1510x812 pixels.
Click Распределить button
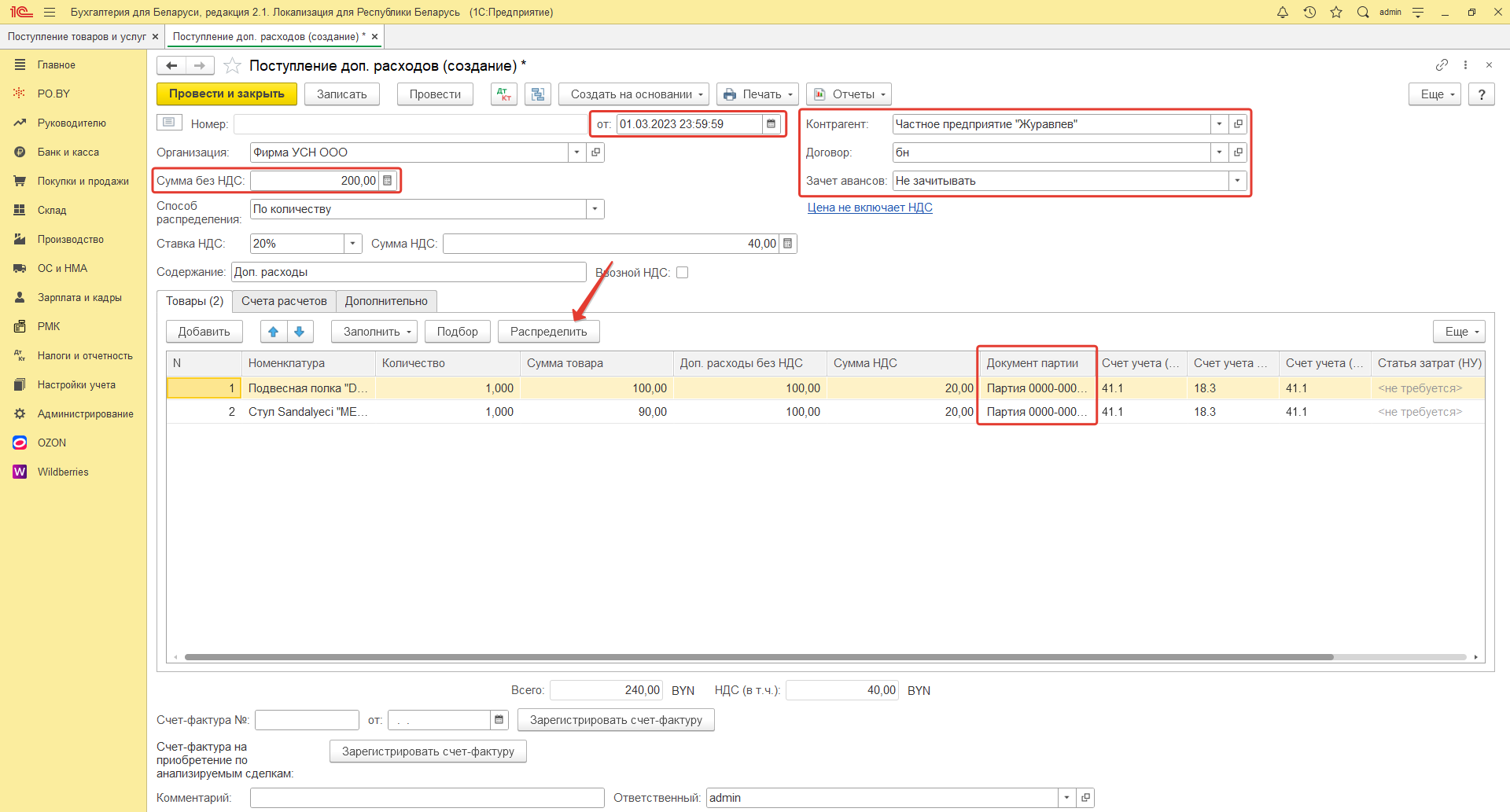[548, 332]
